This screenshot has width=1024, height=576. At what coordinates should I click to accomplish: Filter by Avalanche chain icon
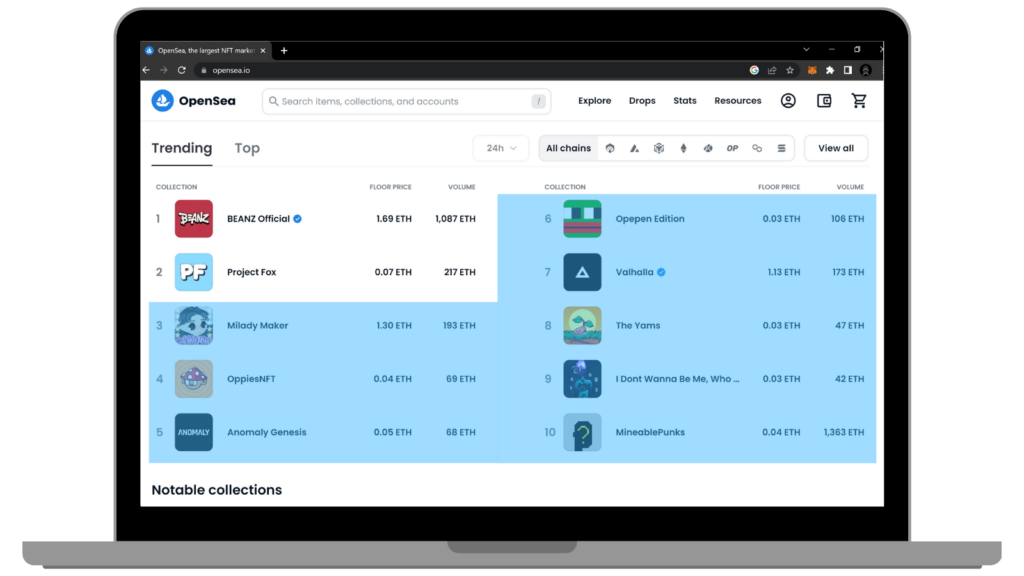pyautogui.click(x=634, y=148)
